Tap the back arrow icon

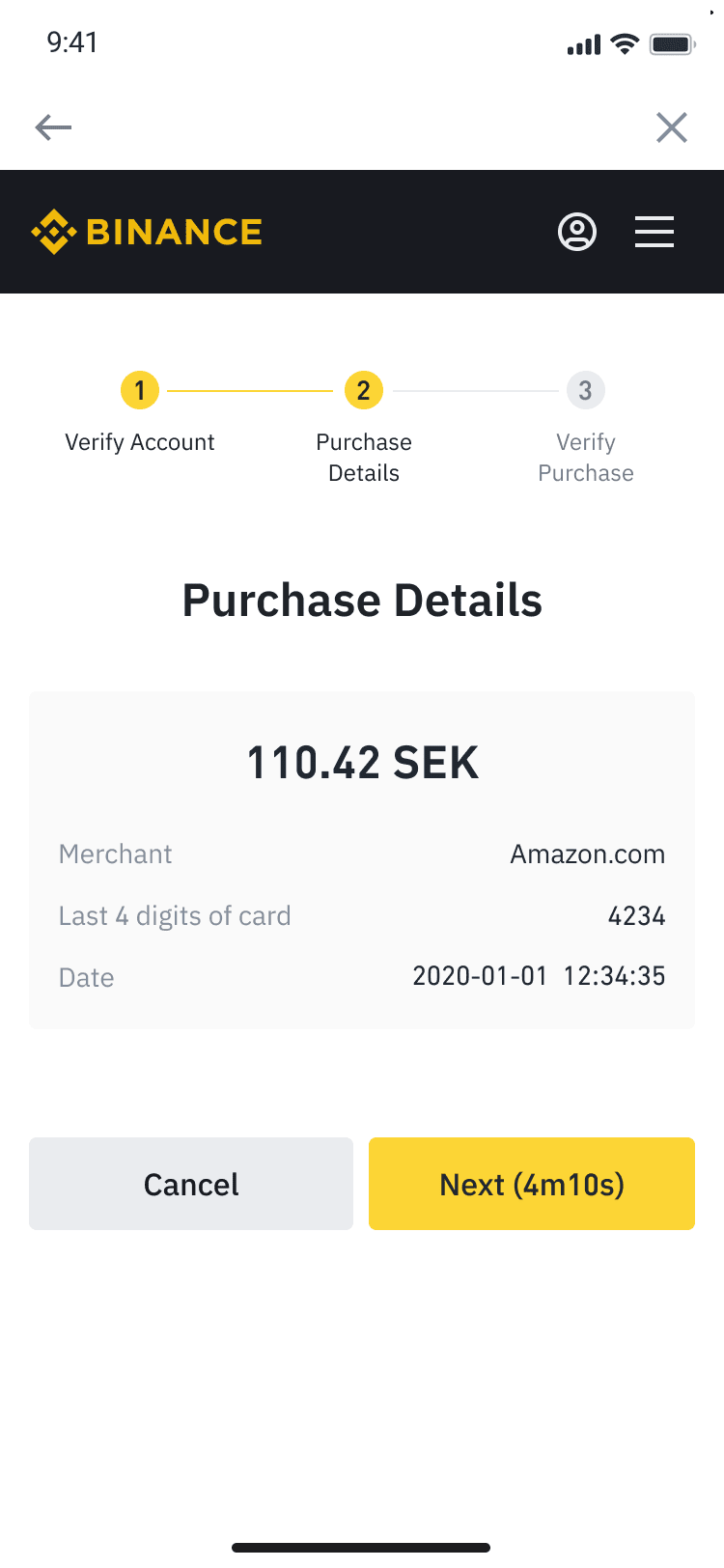point(53,127)
